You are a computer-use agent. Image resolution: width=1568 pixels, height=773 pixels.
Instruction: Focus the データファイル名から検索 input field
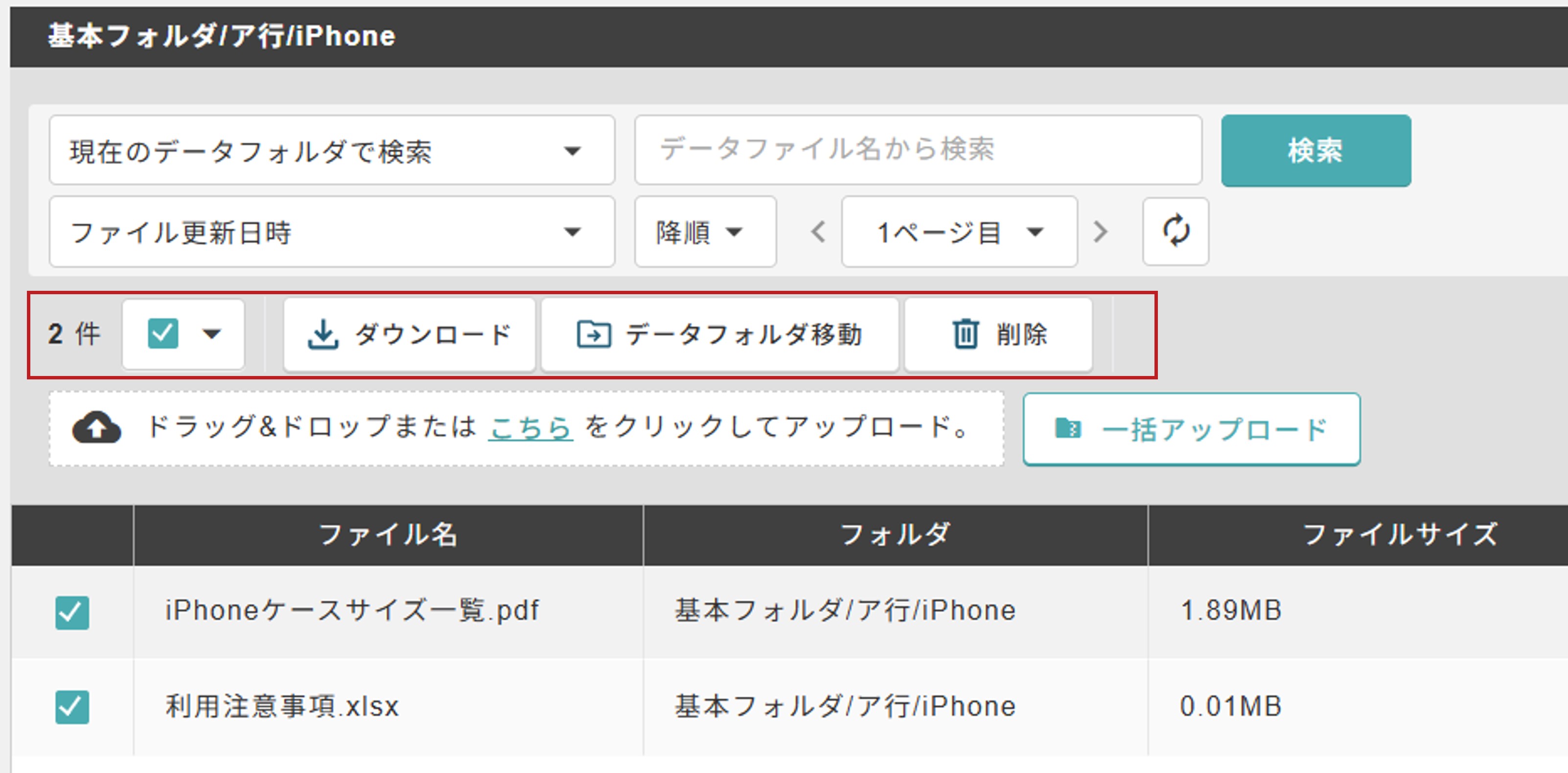point(918,150)
